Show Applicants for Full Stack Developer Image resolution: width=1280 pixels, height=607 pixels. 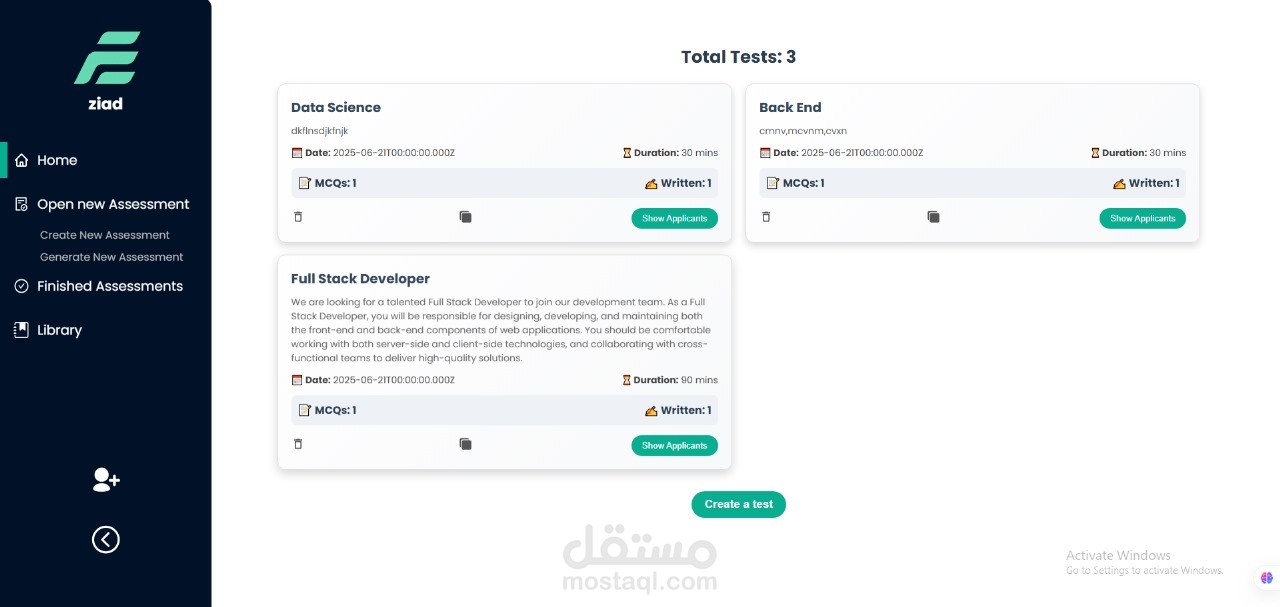tap(674, 445)
